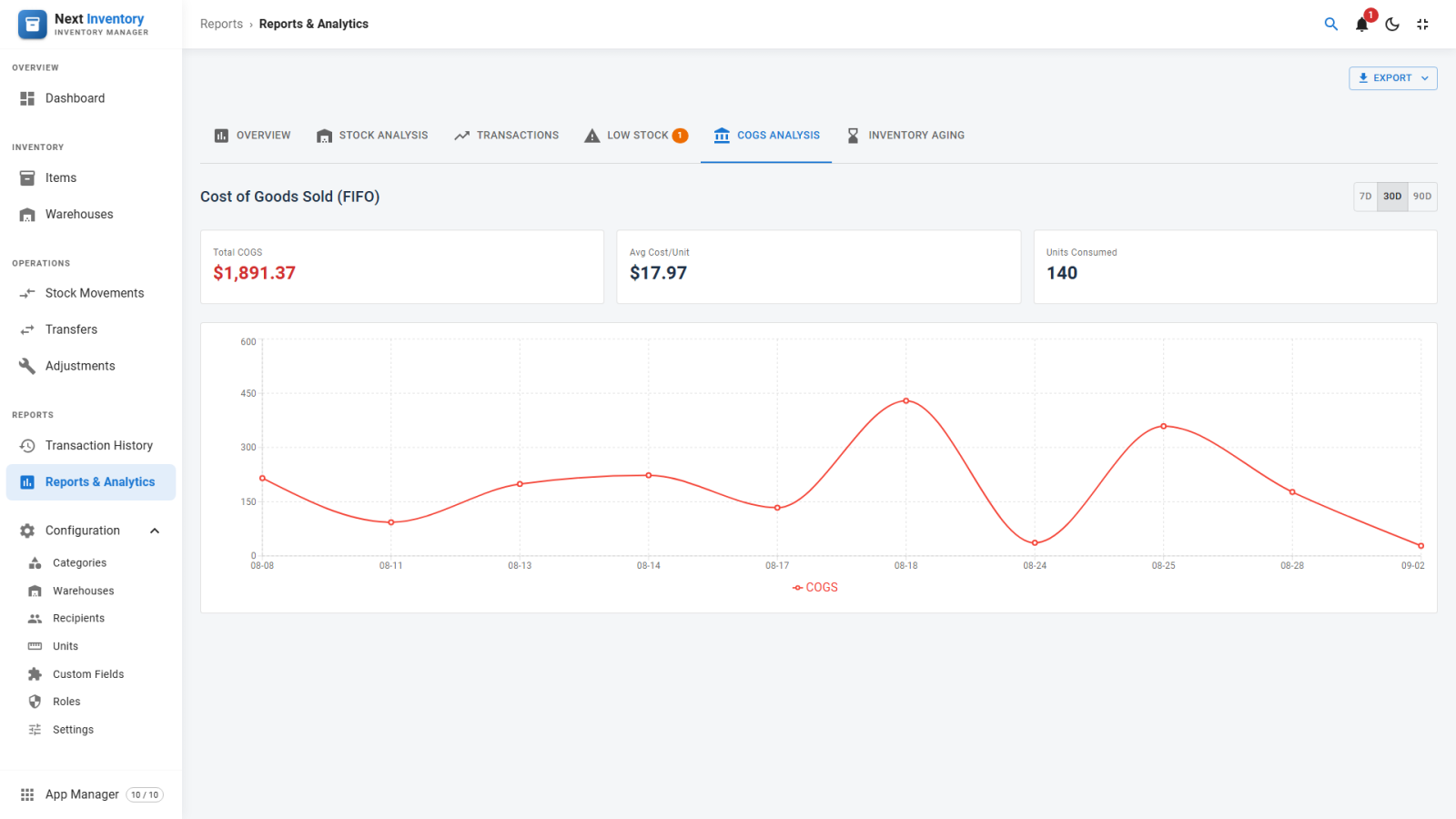Select the 7D time range
The height and width of the screenshot is (819, 1456).
pyautogui.click(x=1365, y=197)
